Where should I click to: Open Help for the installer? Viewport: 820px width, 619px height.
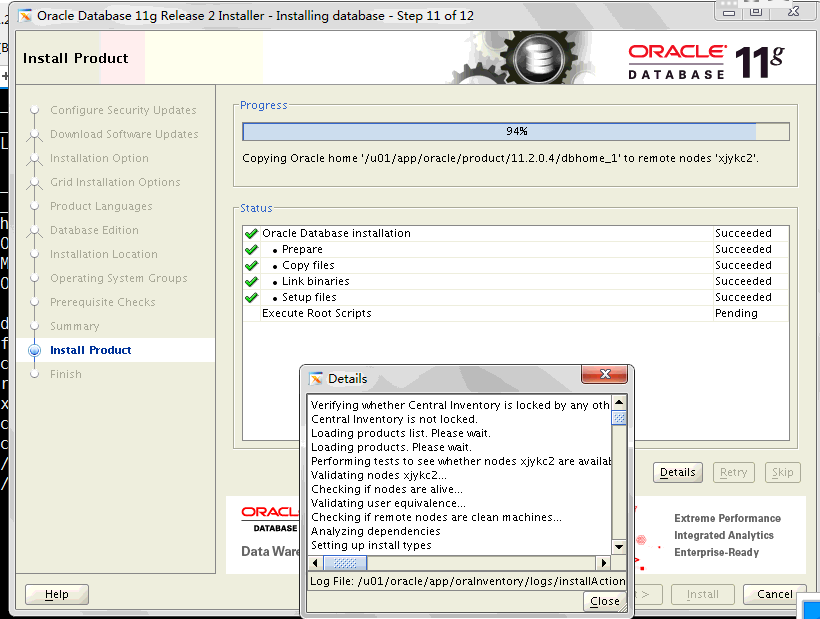click(57, 594)
